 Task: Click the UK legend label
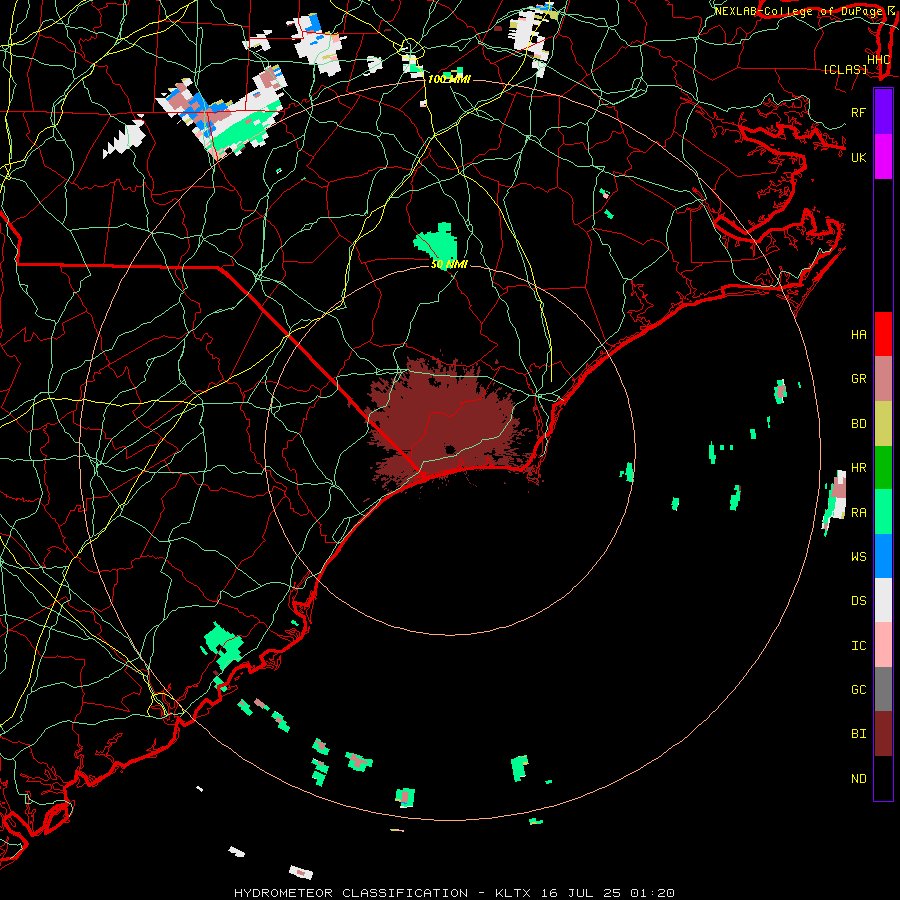[858, 157]
